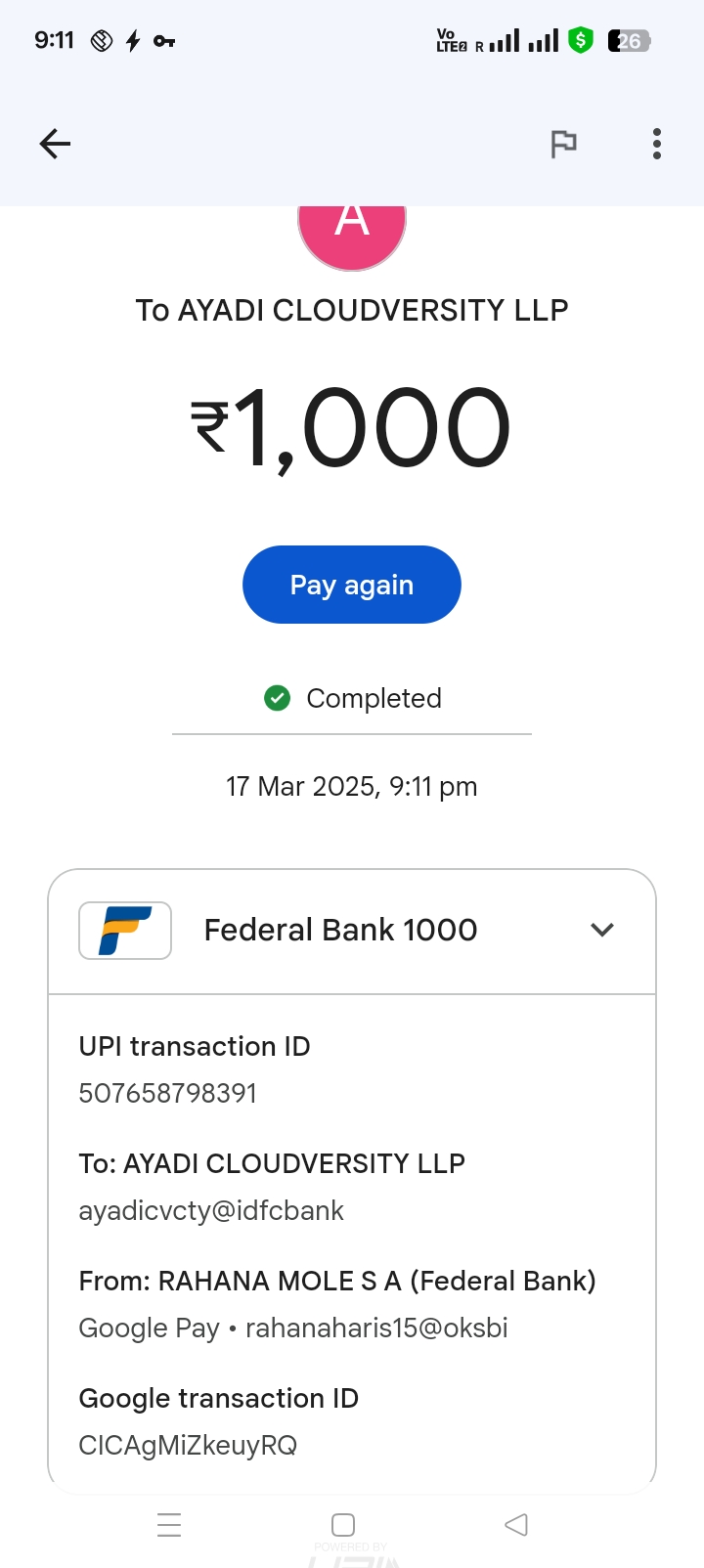The height and width of the screenshot is (1568, 704).
Task: Open the three-dot overflow menu
Action: 657,144
